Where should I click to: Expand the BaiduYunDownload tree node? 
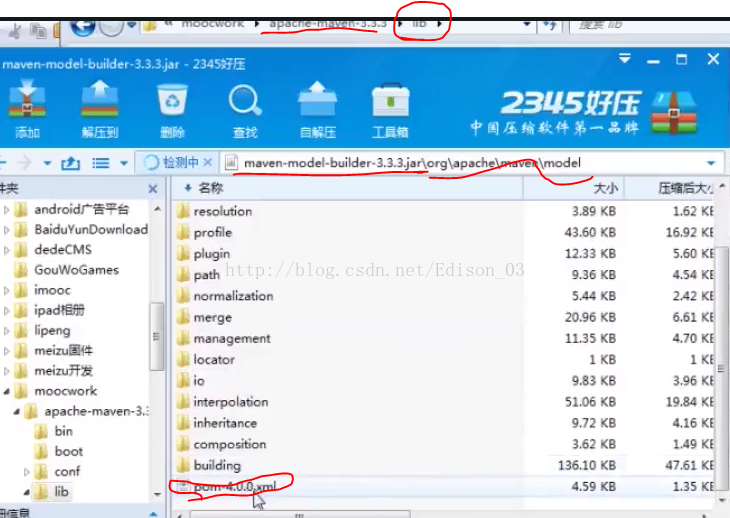pos(6,230)
